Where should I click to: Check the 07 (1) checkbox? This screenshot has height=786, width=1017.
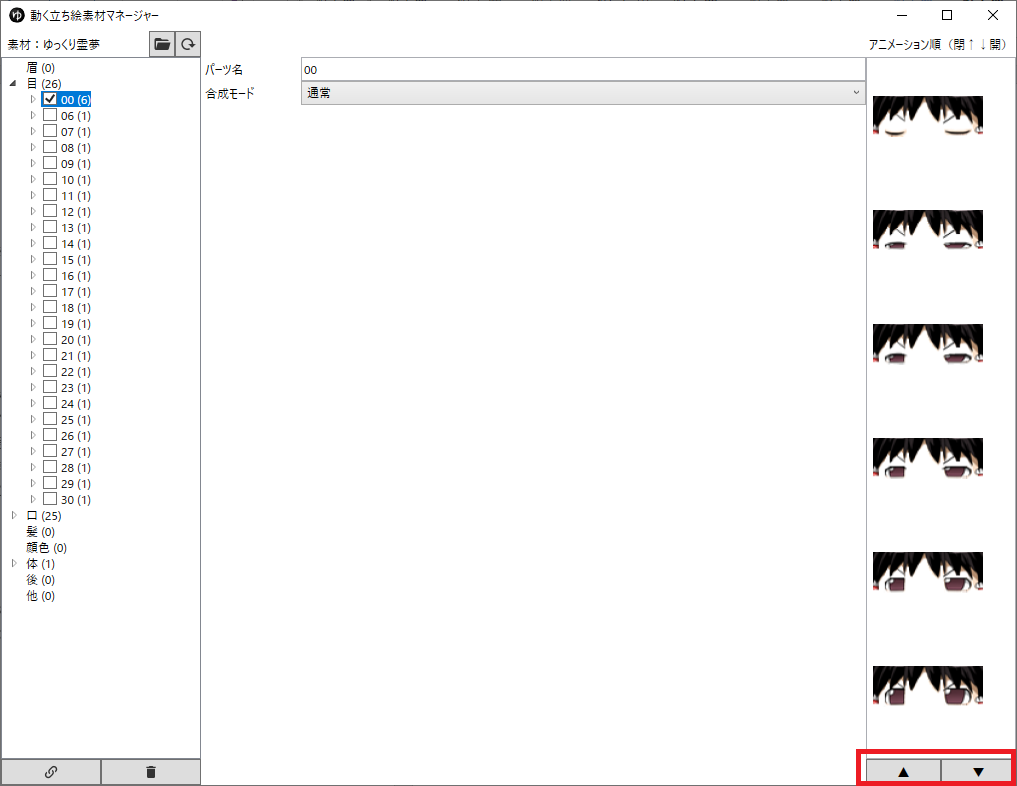pos(50,131)
